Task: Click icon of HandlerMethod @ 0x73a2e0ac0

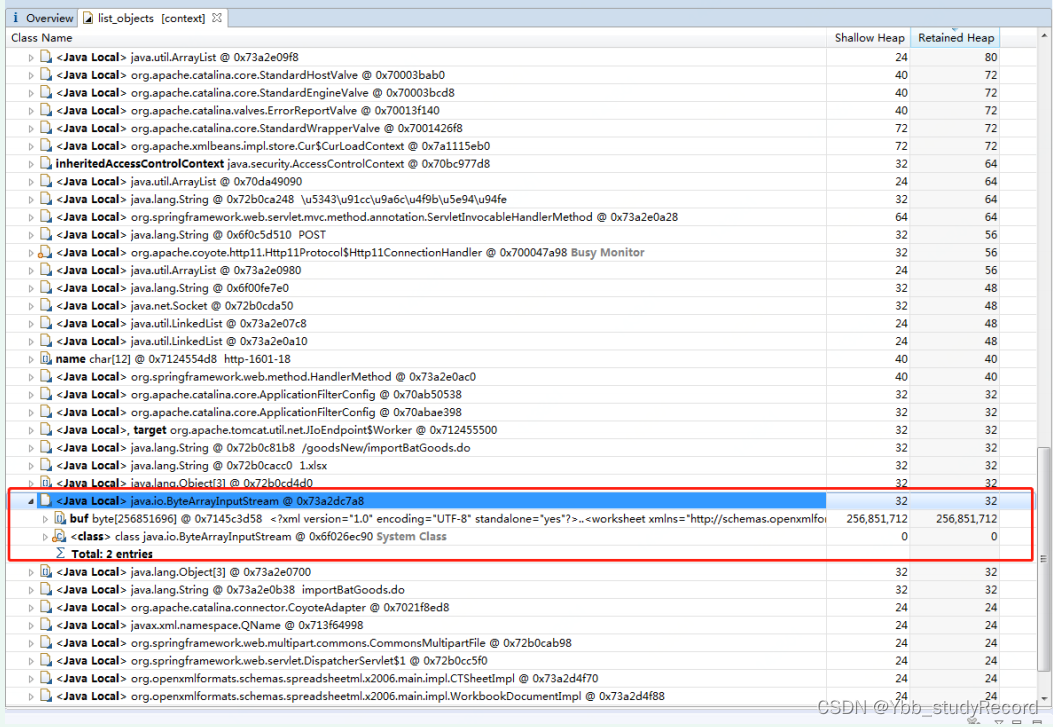Action: [x=46, y=377]
